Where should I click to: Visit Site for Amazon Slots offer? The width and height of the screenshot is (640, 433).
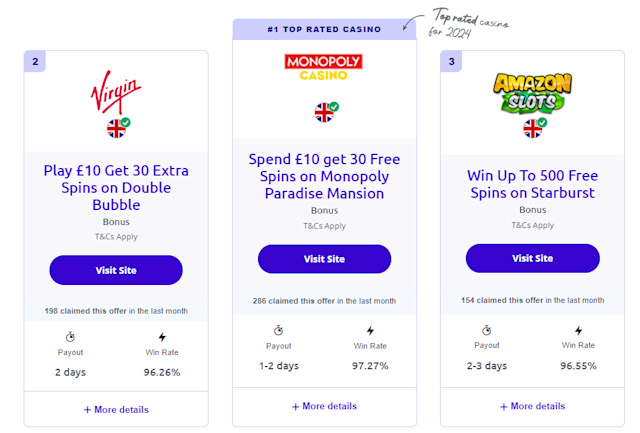click(532, 259)
